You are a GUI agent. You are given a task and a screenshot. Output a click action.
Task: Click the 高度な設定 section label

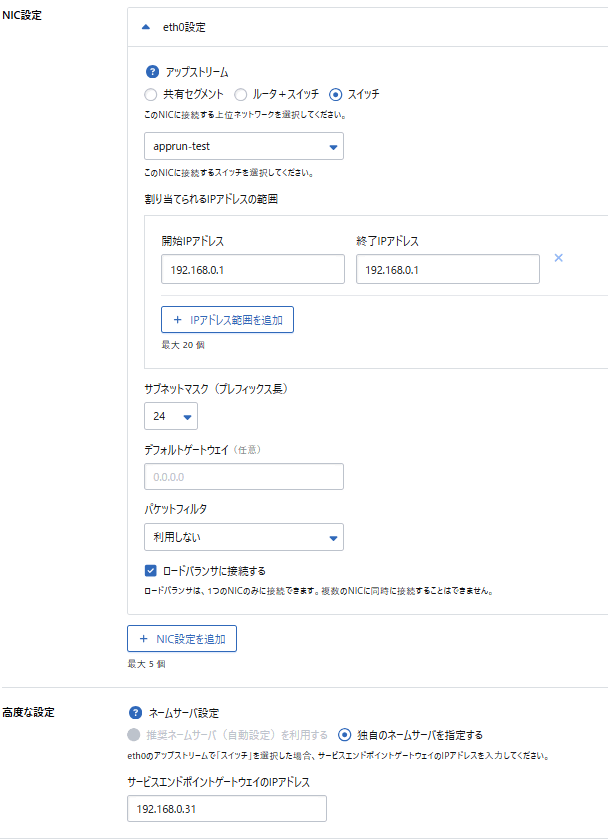click(28, 712)
